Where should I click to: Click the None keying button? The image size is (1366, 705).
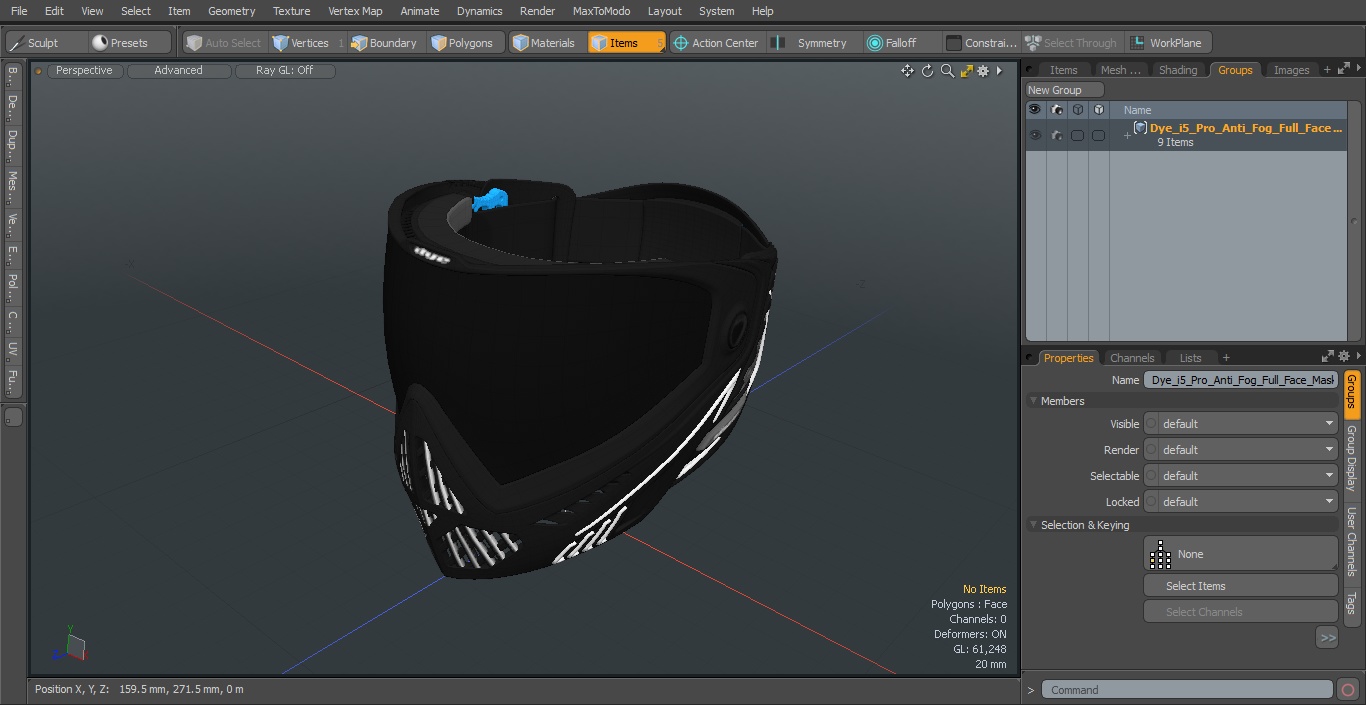(x=1241, y=554)
